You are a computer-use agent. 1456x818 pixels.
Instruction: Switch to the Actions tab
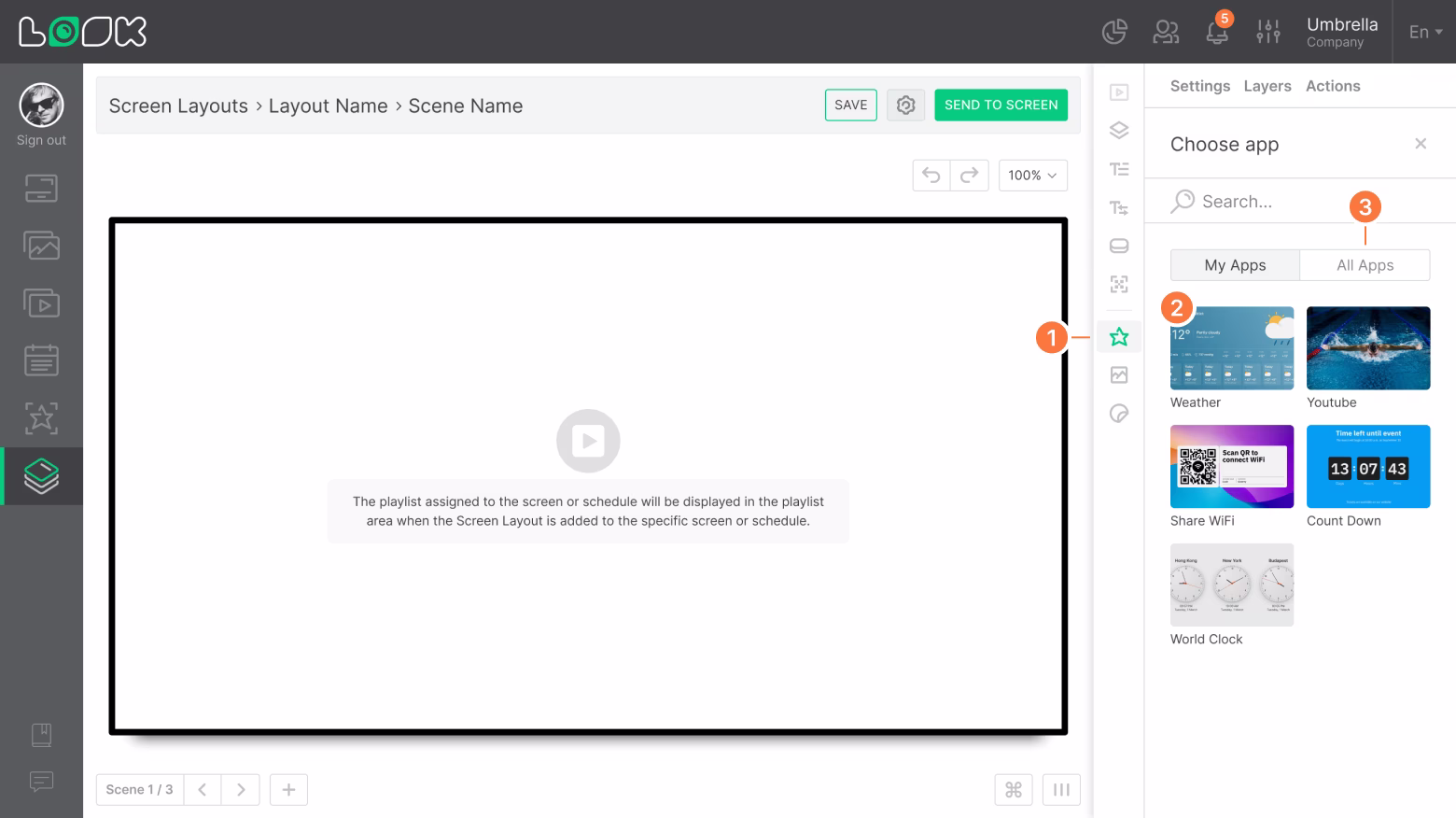(1333, 86)
